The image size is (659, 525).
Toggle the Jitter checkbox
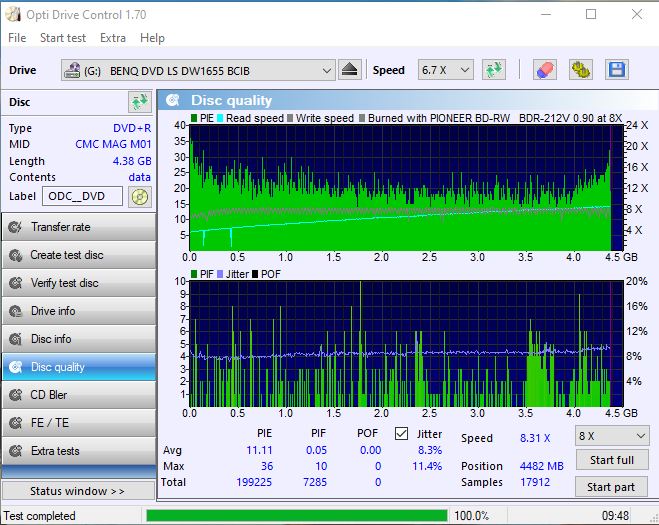(402, 434)
